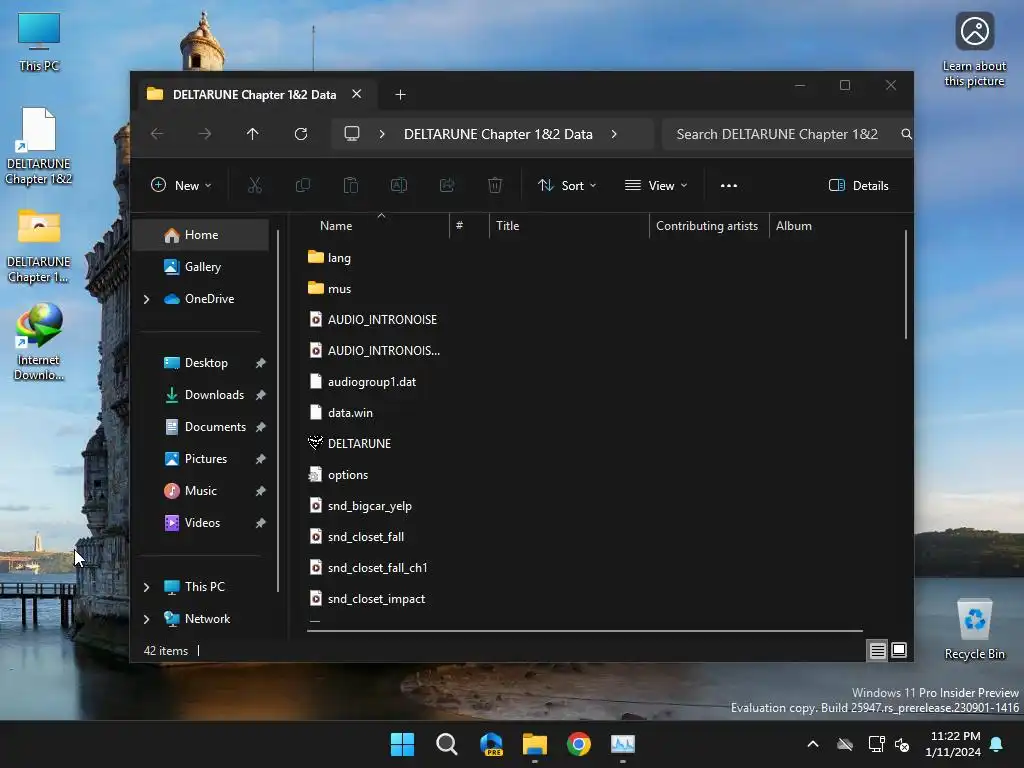
Task: Select audiogroup1.dat file
Action: tap(362, 381)
